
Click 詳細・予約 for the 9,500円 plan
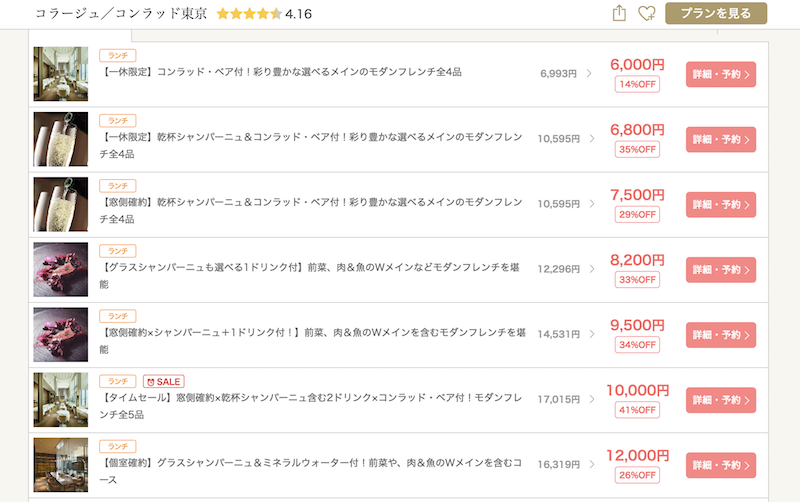click(720, 335)
